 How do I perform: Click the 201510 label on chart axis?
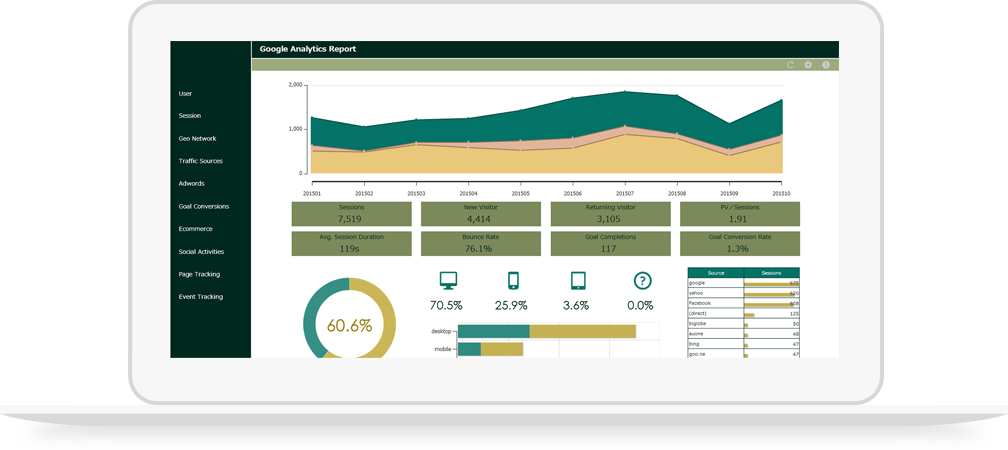(781, 193)
